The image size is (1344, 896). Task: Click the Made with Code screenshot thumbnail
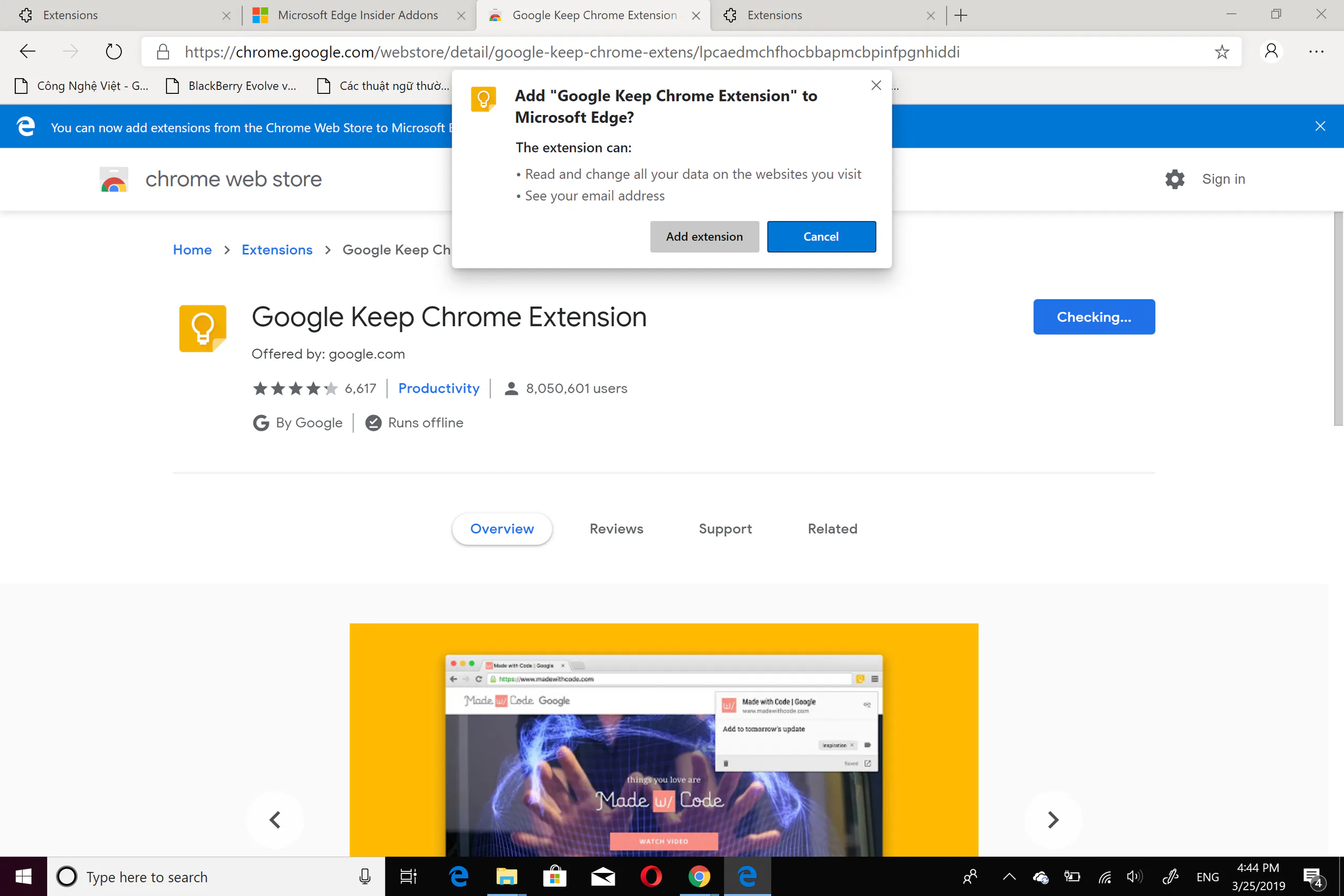tap(664, 740)
